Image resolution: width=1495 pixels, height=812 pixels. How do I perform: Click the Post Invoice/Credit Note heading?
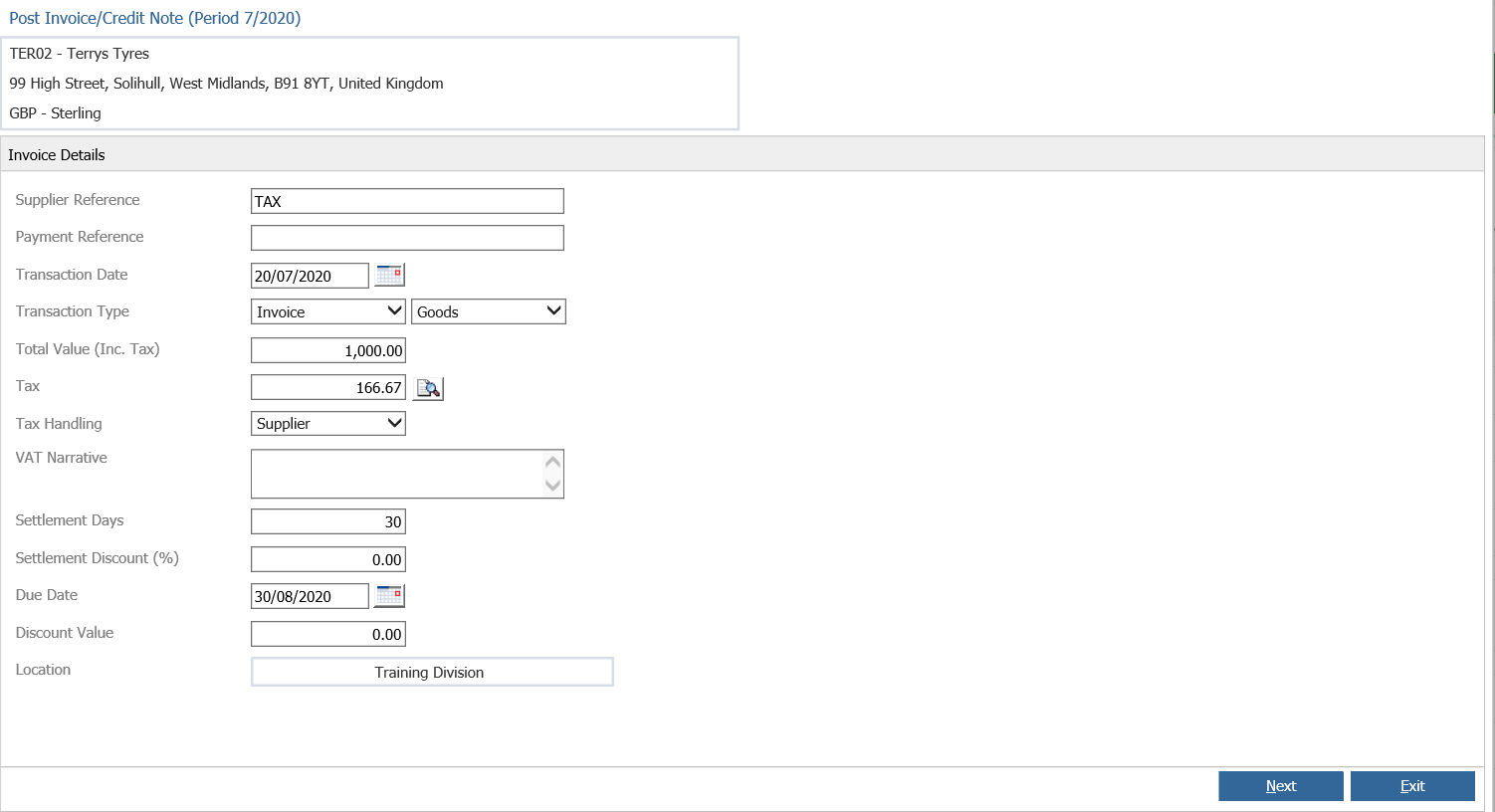point(154,18)
